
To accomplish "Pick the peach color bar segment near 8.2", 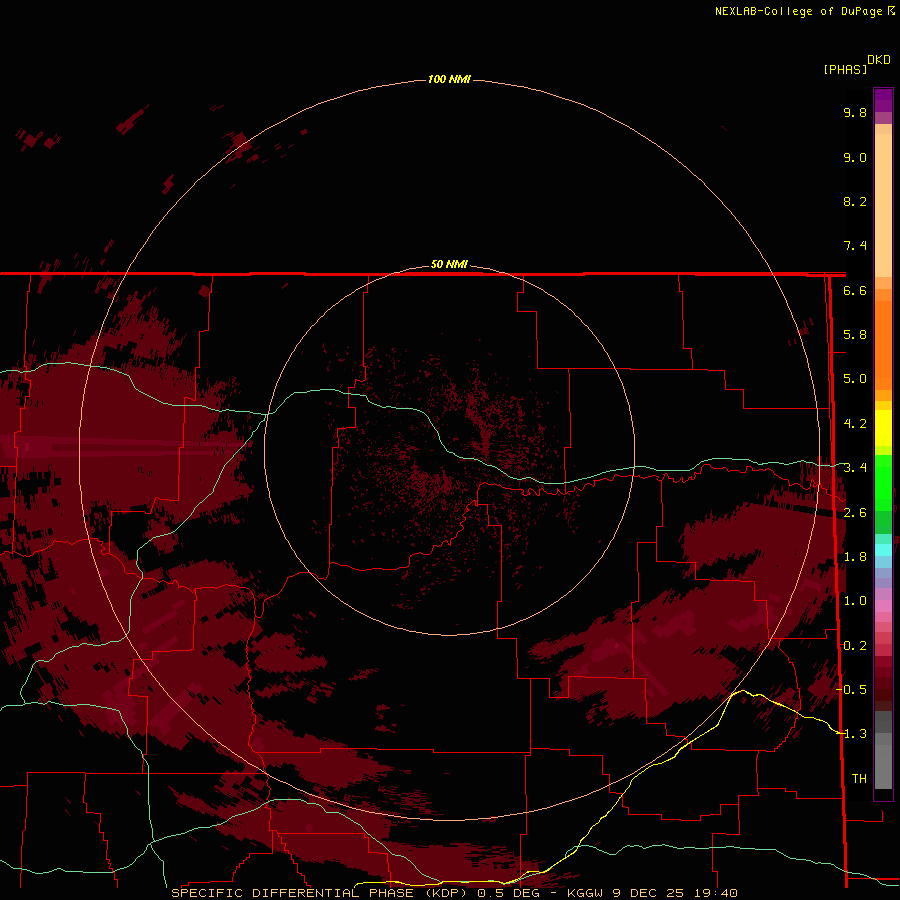I will (883, 204).
